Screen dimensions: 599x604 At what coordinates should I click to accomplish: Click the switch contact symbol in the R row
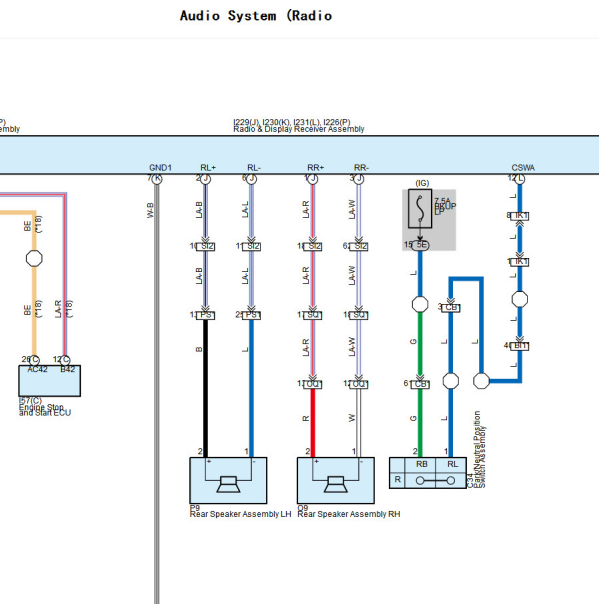[x=435, y=481]
